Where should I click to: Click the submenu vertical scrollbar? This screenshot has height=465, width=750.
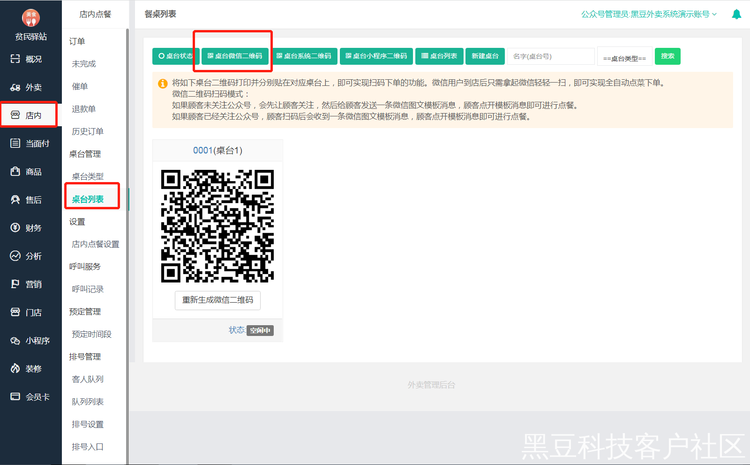coord(128,246)
